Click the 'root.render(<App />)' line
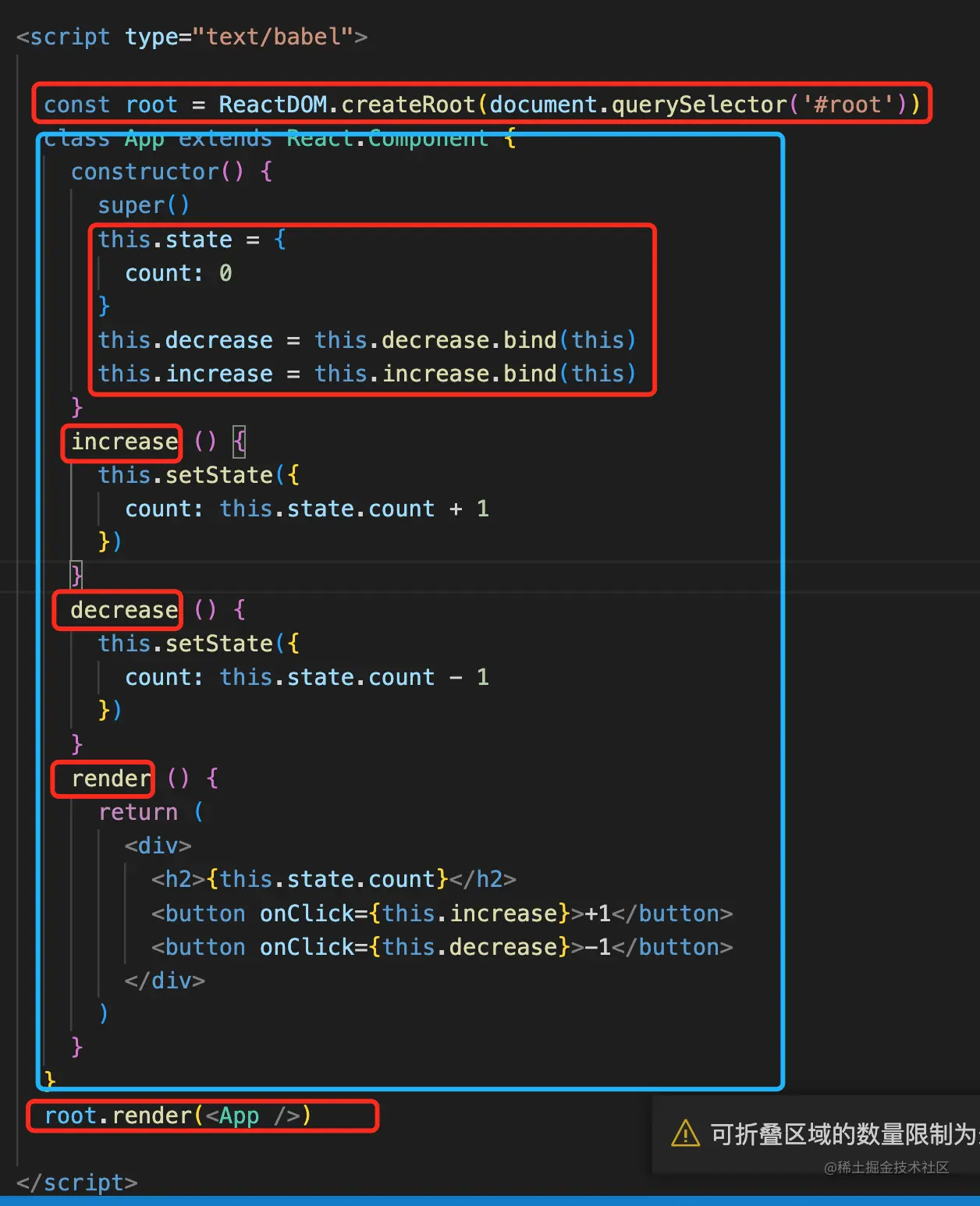Screen dimensions: 980x1206 click(178, 1116)
